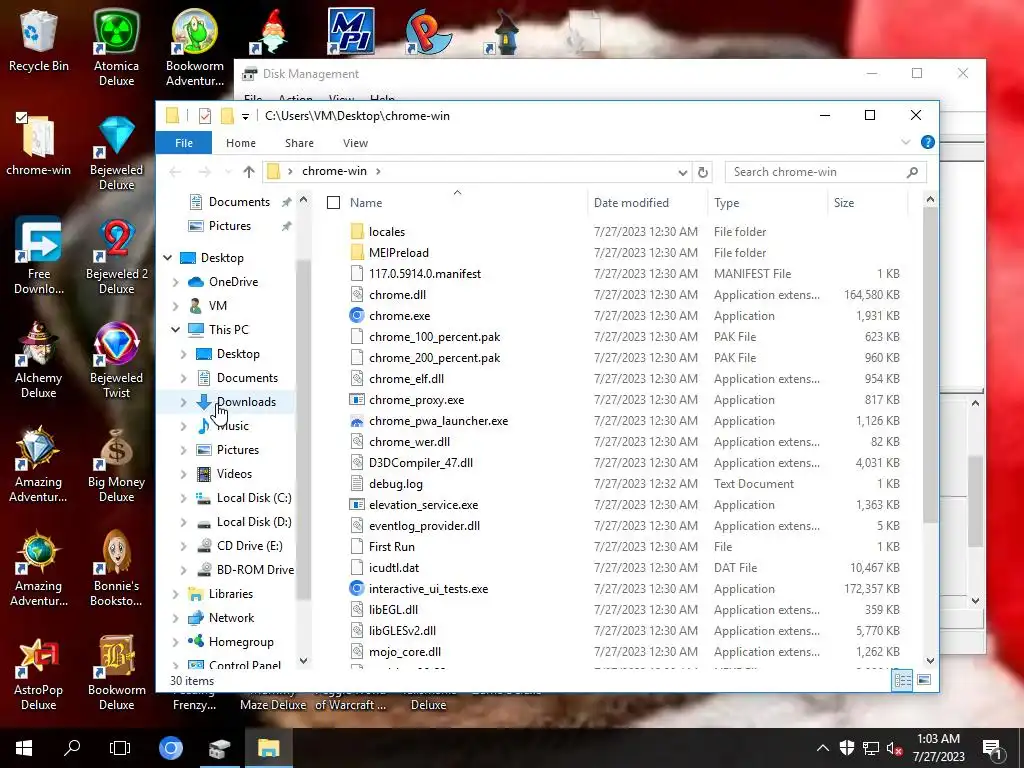The height and width of the screenshot is (768, 1024).
Task: Open Task View on the taskbar
Action: coord(120,748)
